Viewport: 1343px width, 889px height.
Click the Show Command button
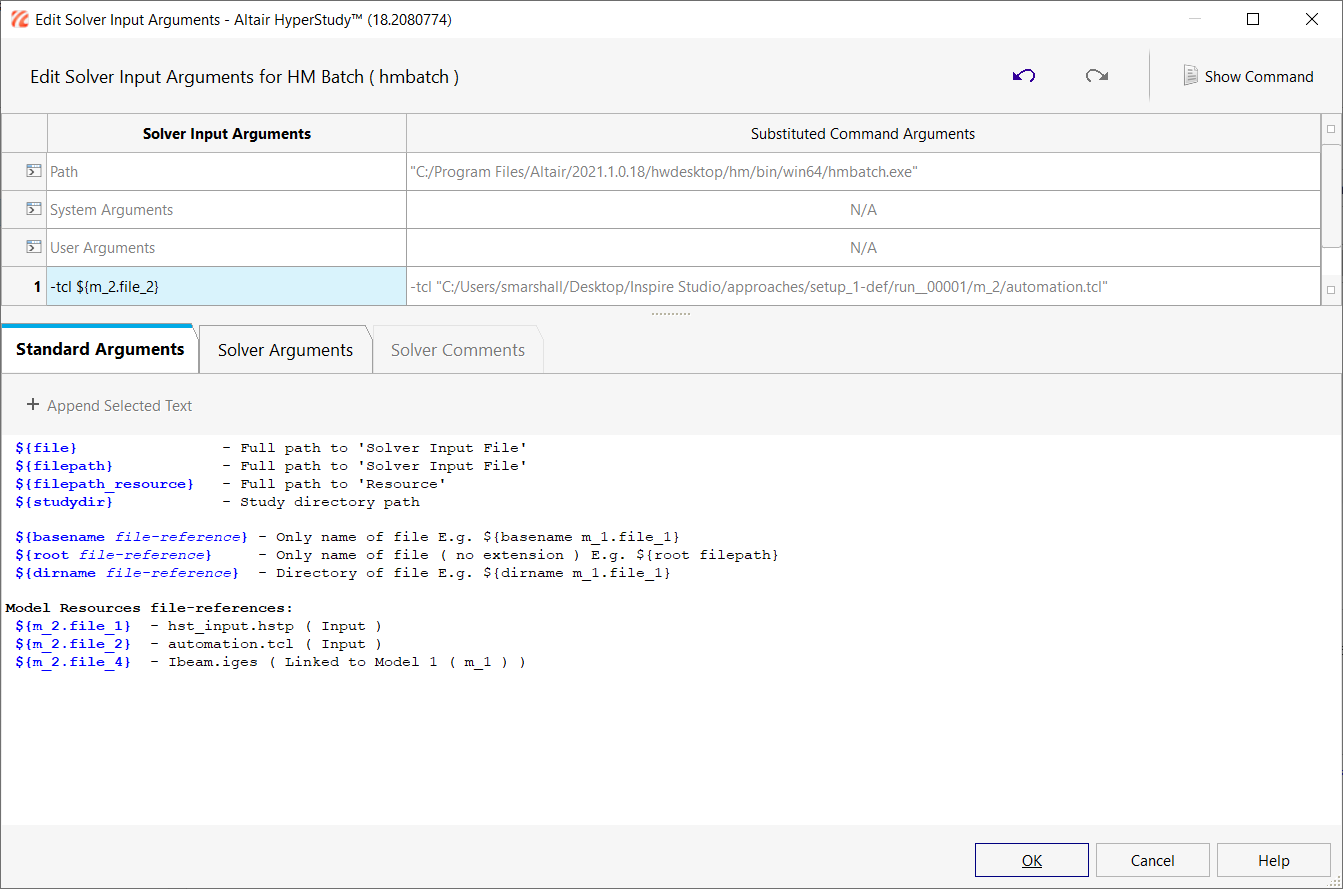(x=1248, y=77)
